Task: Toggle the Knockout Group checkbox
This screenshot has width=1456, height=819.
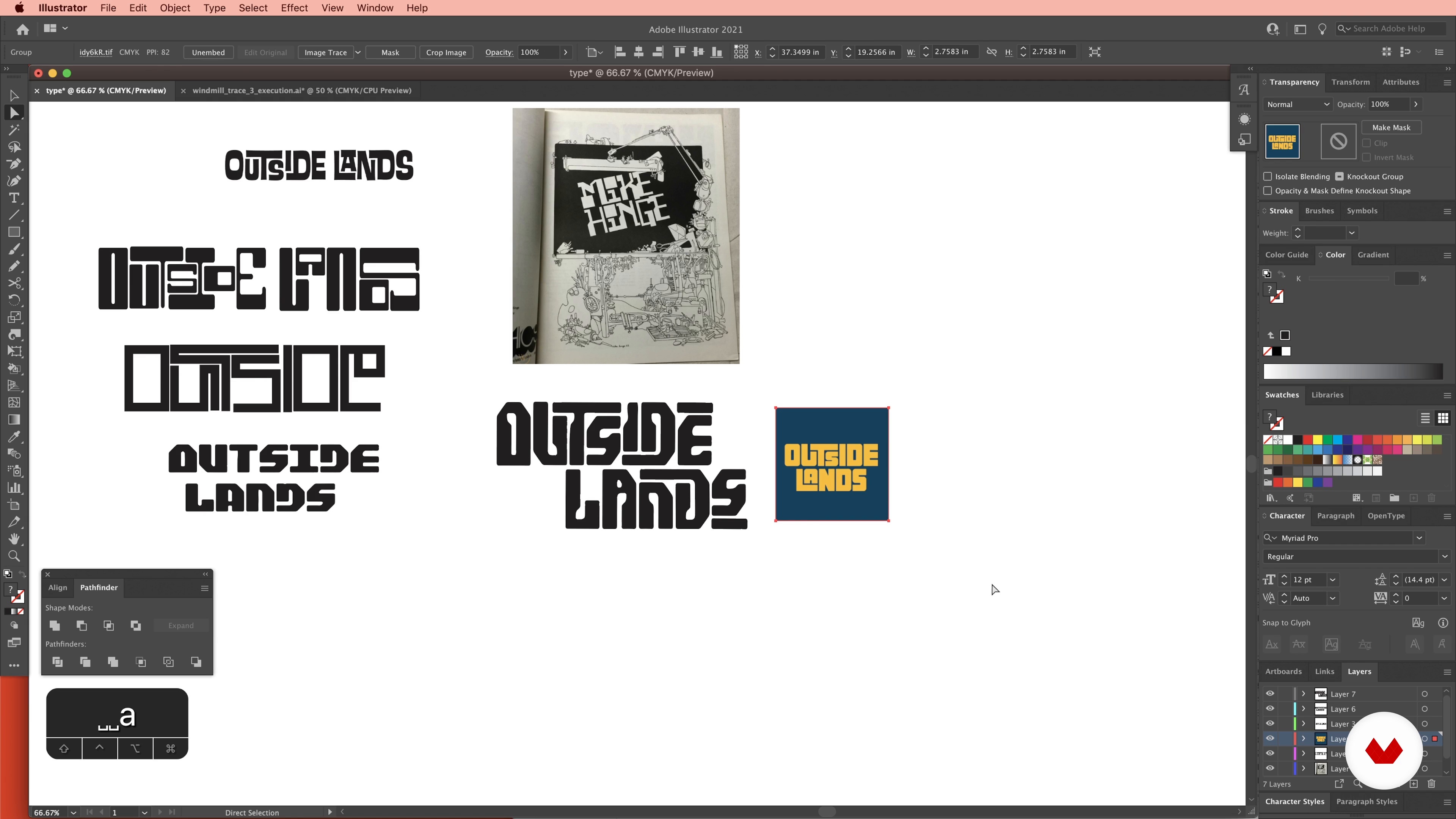Action: [1340, 176]
